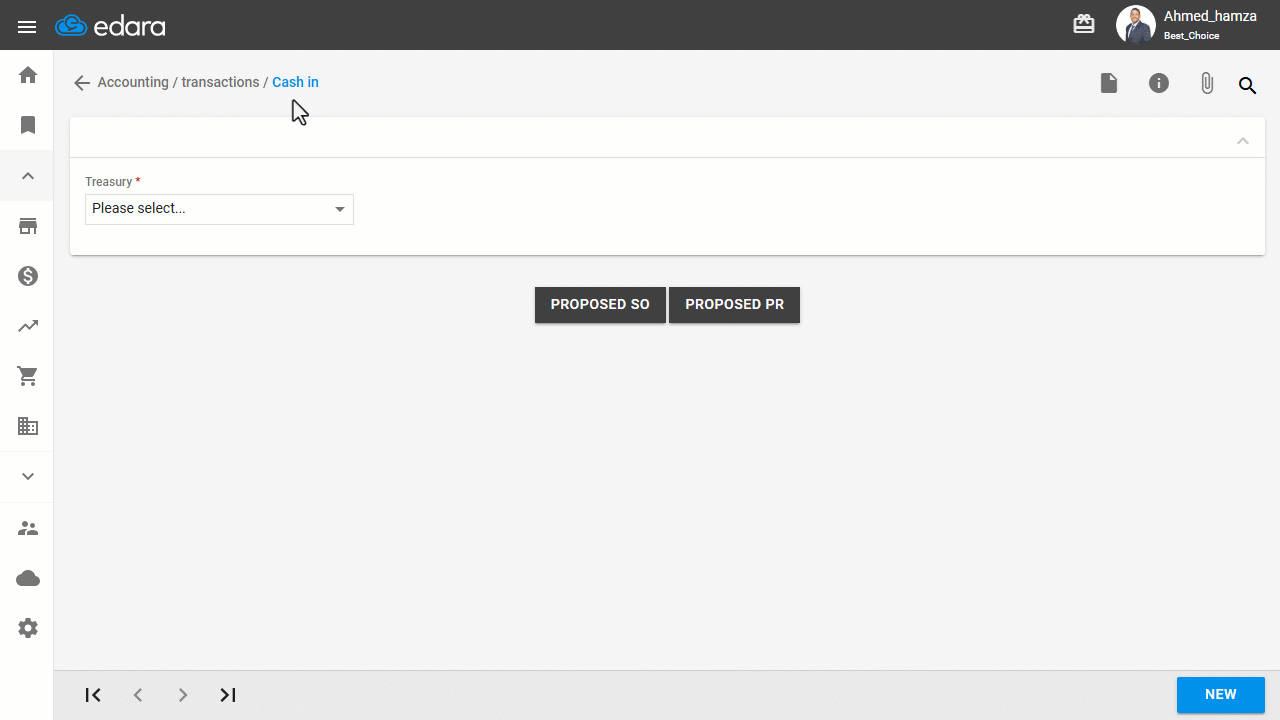Click the transactions breadcrumb
Screen dimensions: 1280x720
click(220, 82)
